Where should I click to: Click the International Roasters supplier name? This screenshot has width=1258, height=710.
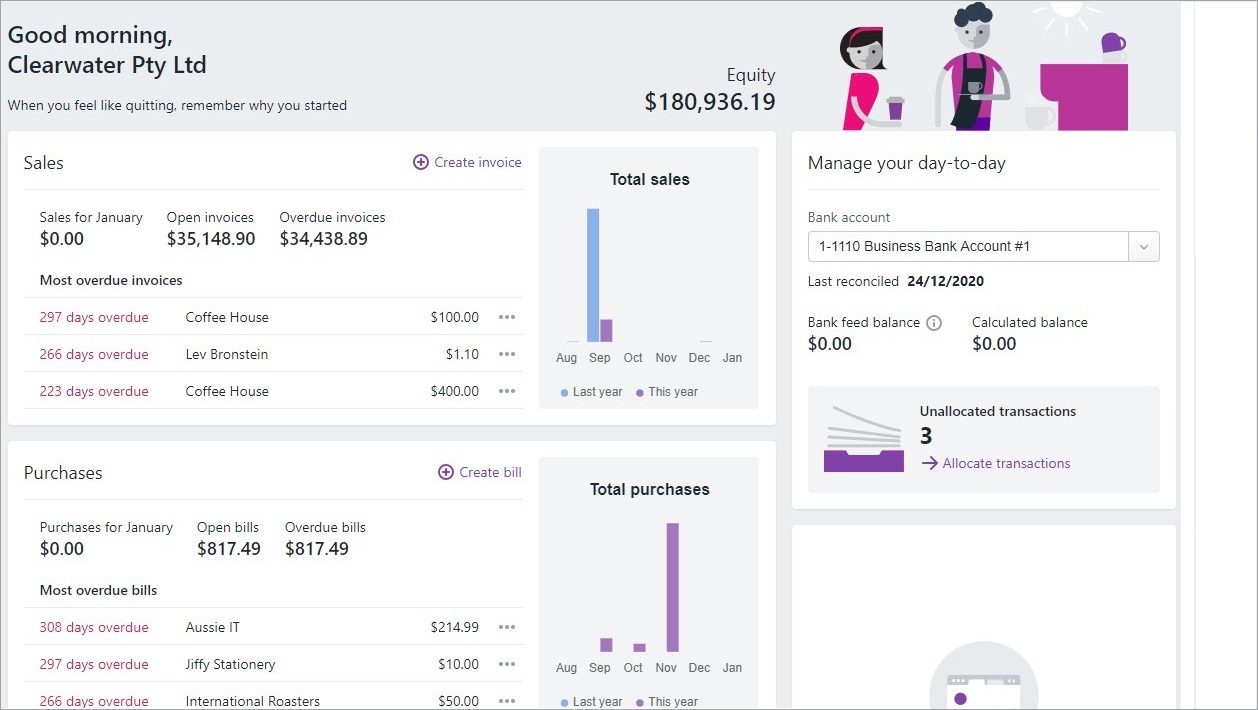coord(253,701)
